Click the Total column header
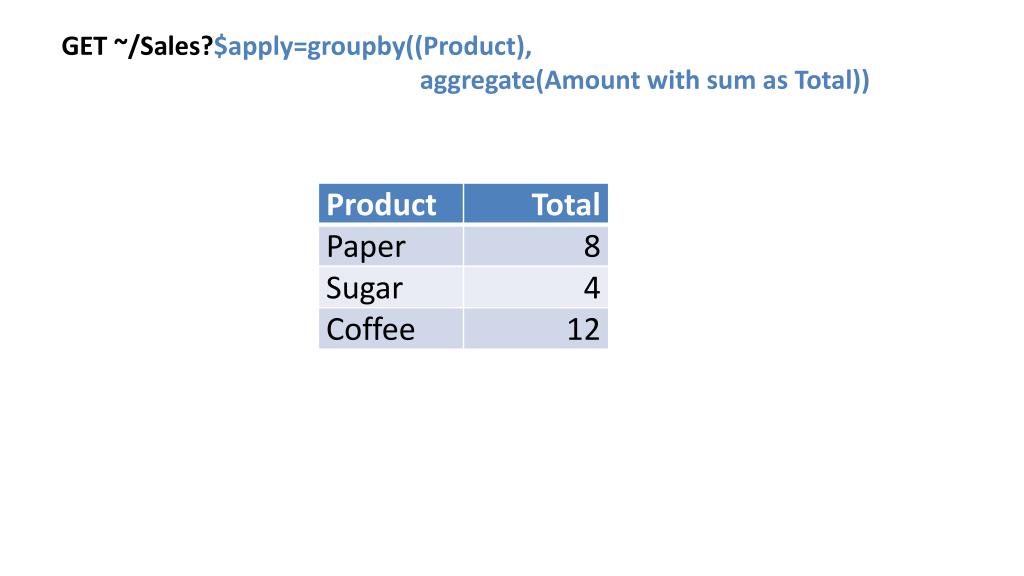Screen dimensions: 1024x576 536,204
